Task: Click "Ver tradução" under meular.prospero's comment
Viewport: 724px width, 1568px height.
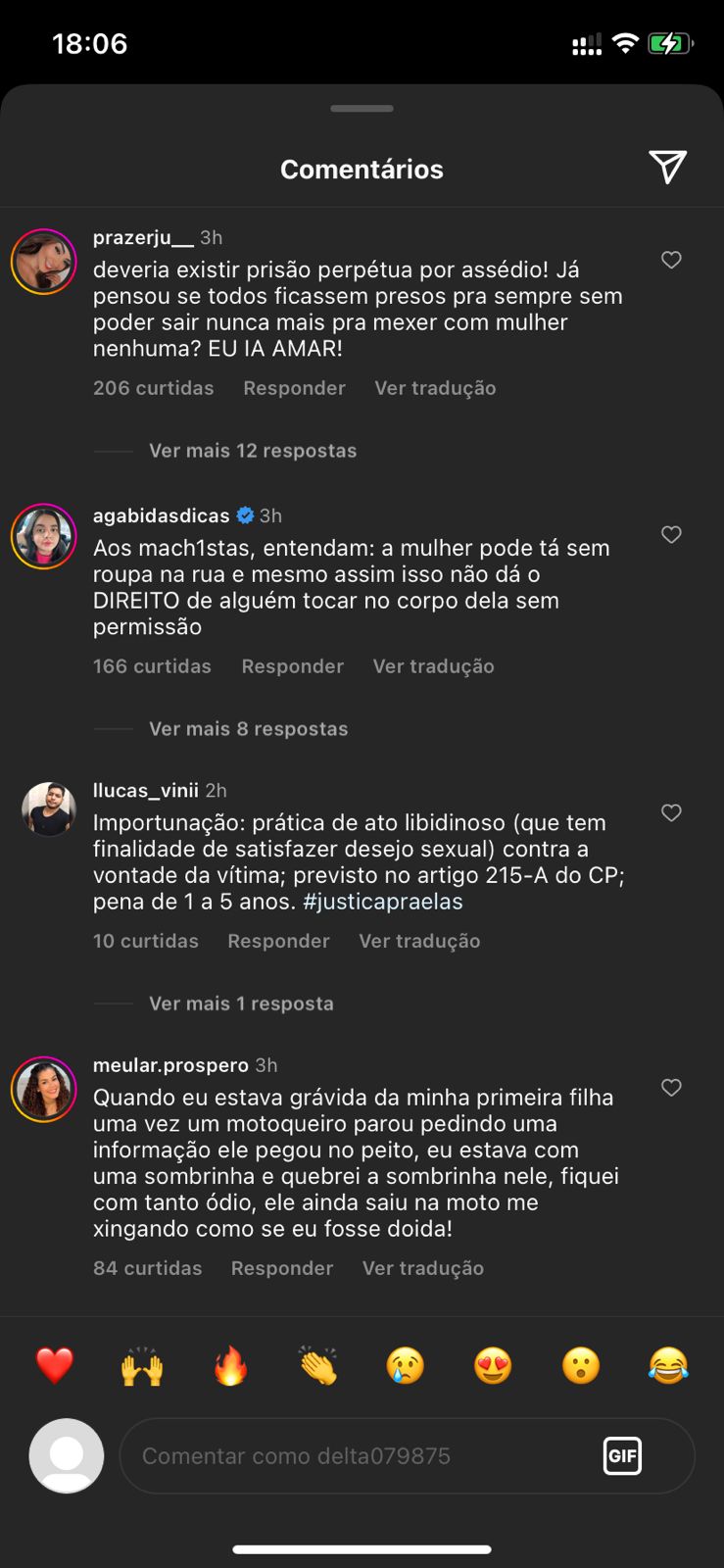Action: tap(422, 1268)
